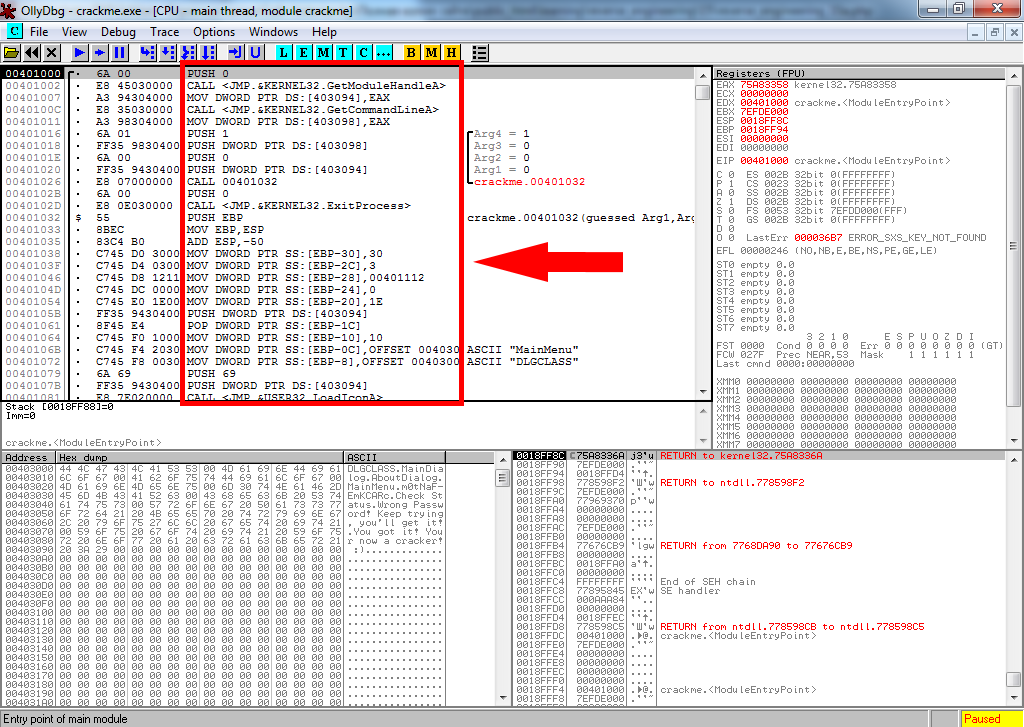This screenshot has width=1024, height=727.
Task: Open the Trace menu
Action: tap(164, 32)
